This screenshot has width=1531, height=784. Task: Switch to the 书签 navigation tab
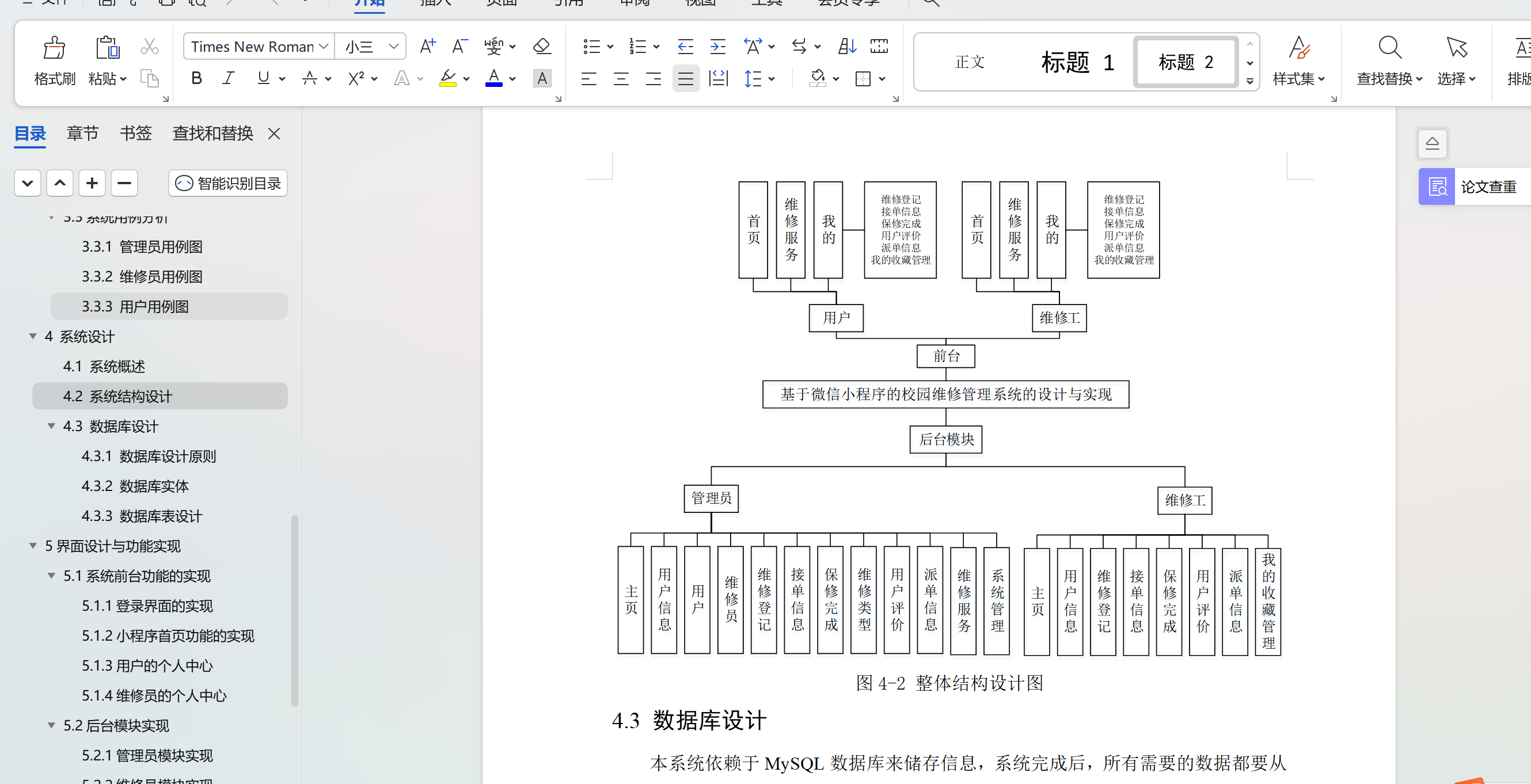tap(135, 133)
